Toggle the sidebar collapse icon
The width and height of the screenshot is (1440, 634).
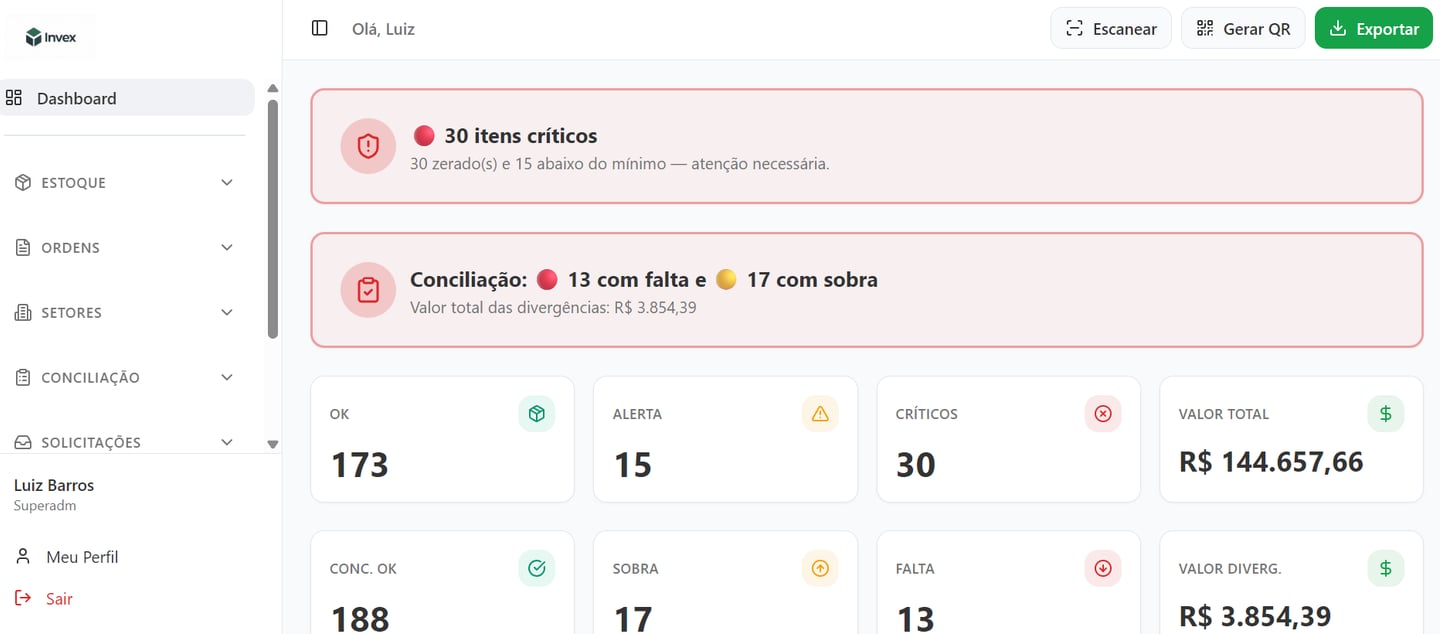pos(320,28)
